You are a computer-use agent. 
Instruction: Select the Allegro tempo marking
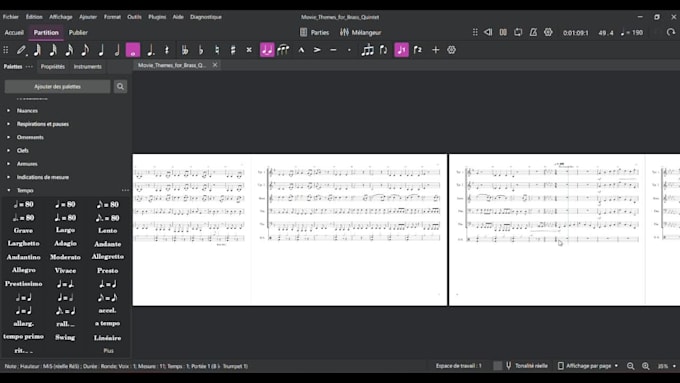(x=23, y=270)
